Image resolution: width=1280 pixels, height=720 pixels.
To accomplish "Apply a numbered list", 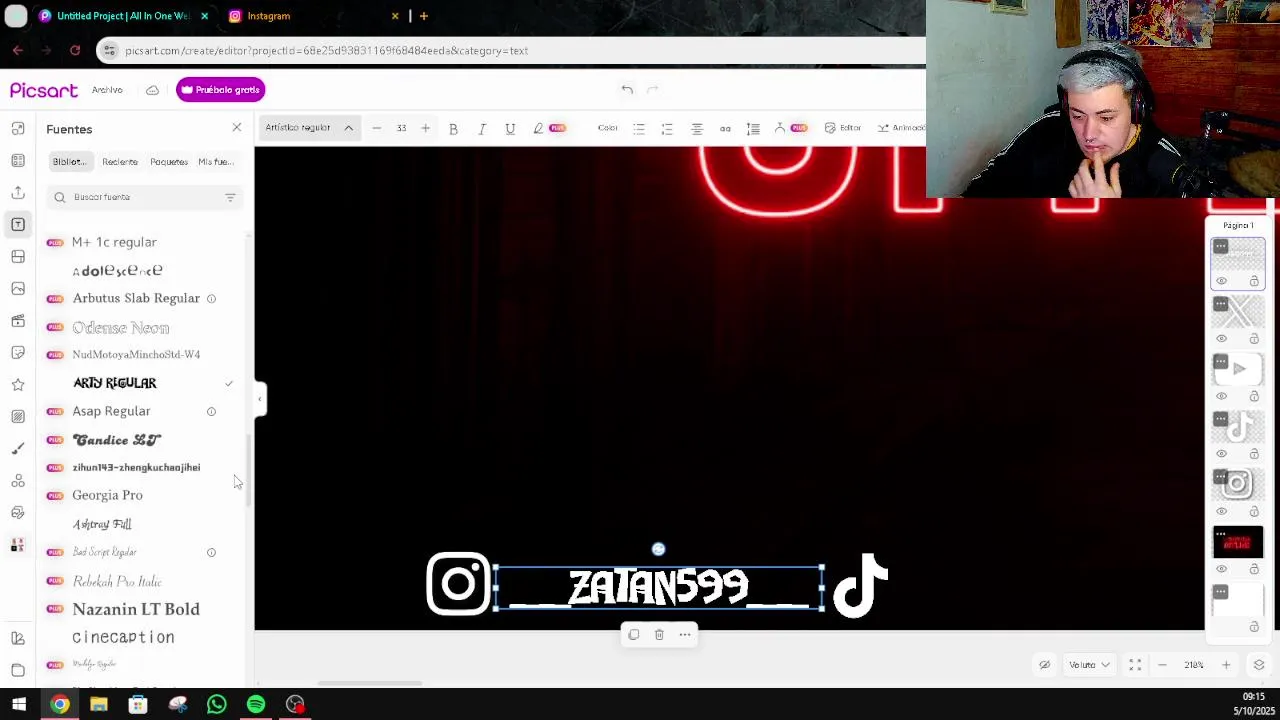I will coord(667,128).
